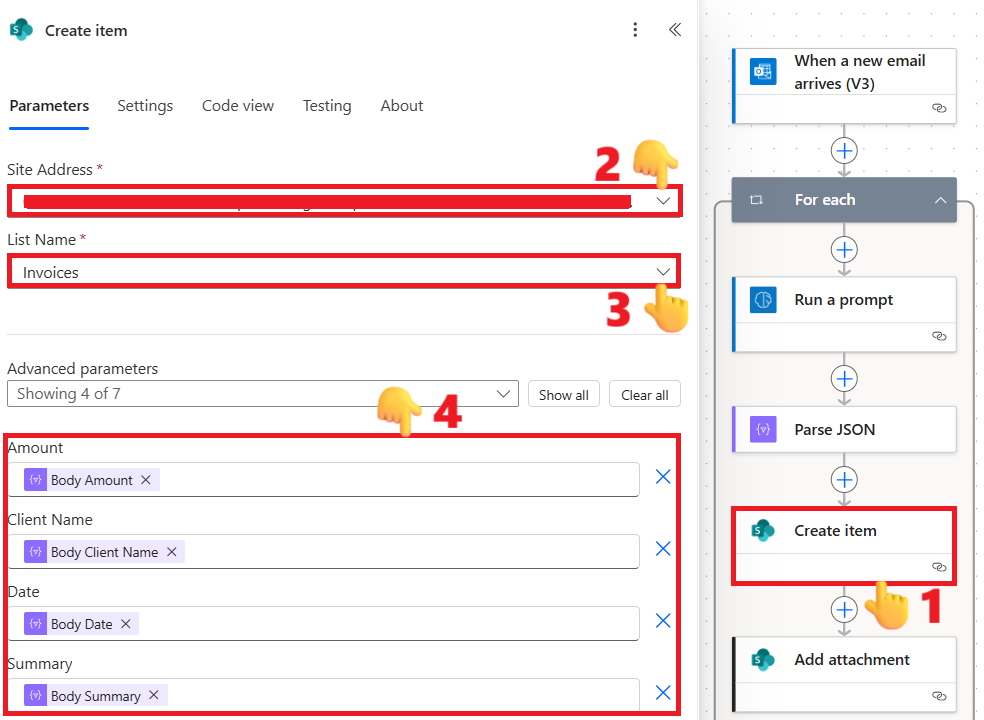
Task: Go to the Testing tab
Action: click(327, 106)
